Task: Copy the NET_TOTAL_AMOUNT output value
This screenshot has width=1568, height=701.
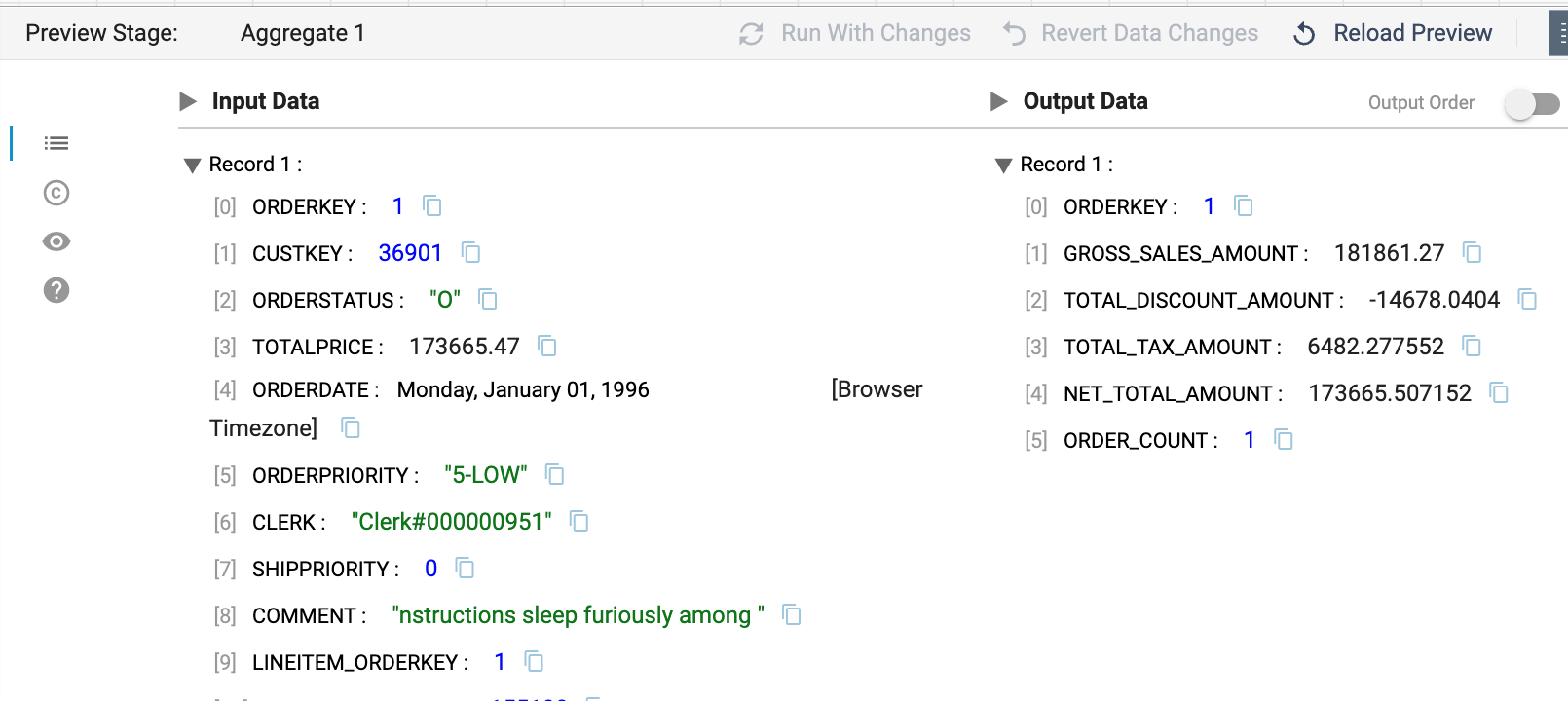Action: pyautogui.click(x=1499, y=393)
